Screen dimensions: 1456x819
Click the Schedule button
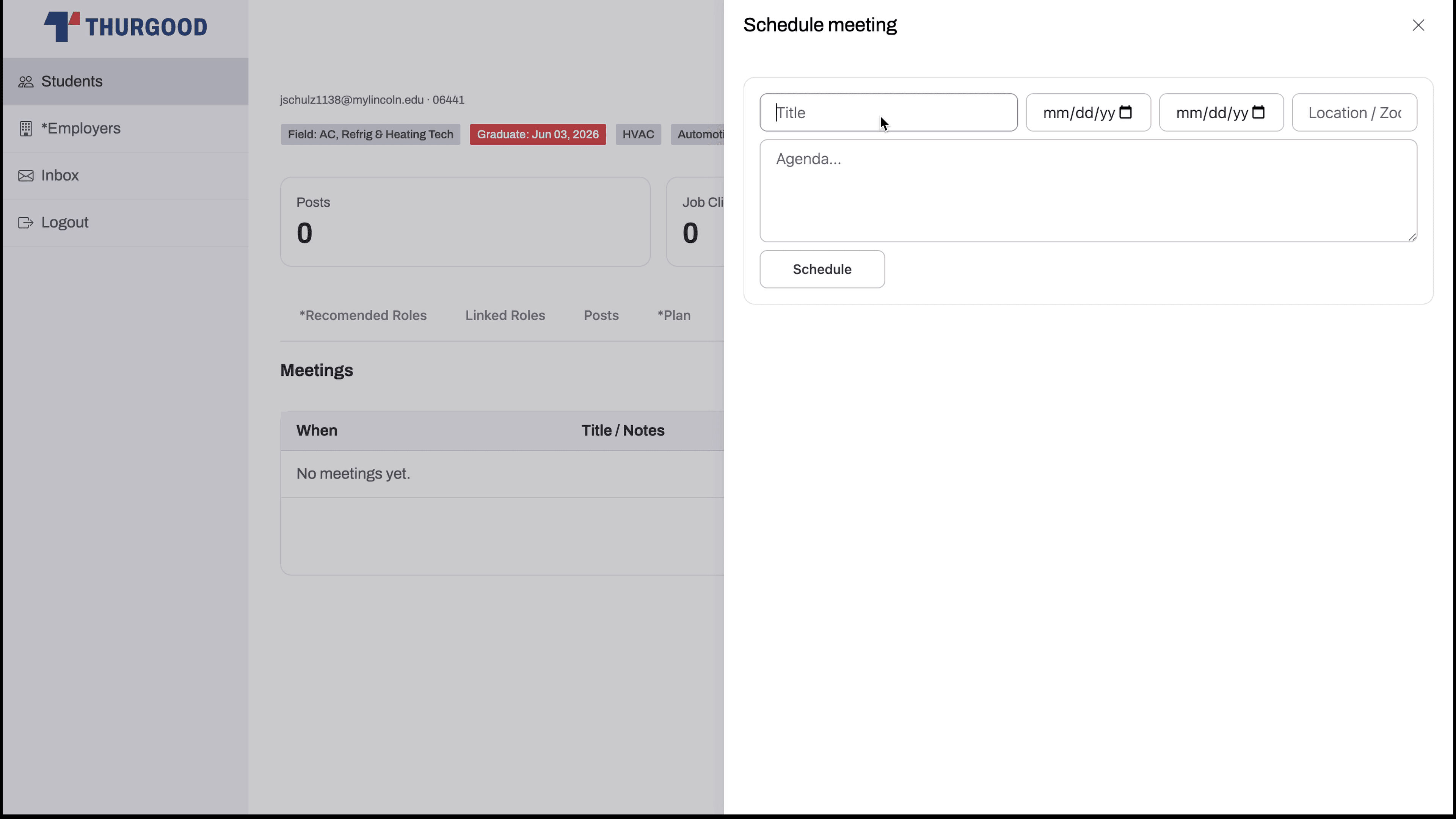(822, 269)
